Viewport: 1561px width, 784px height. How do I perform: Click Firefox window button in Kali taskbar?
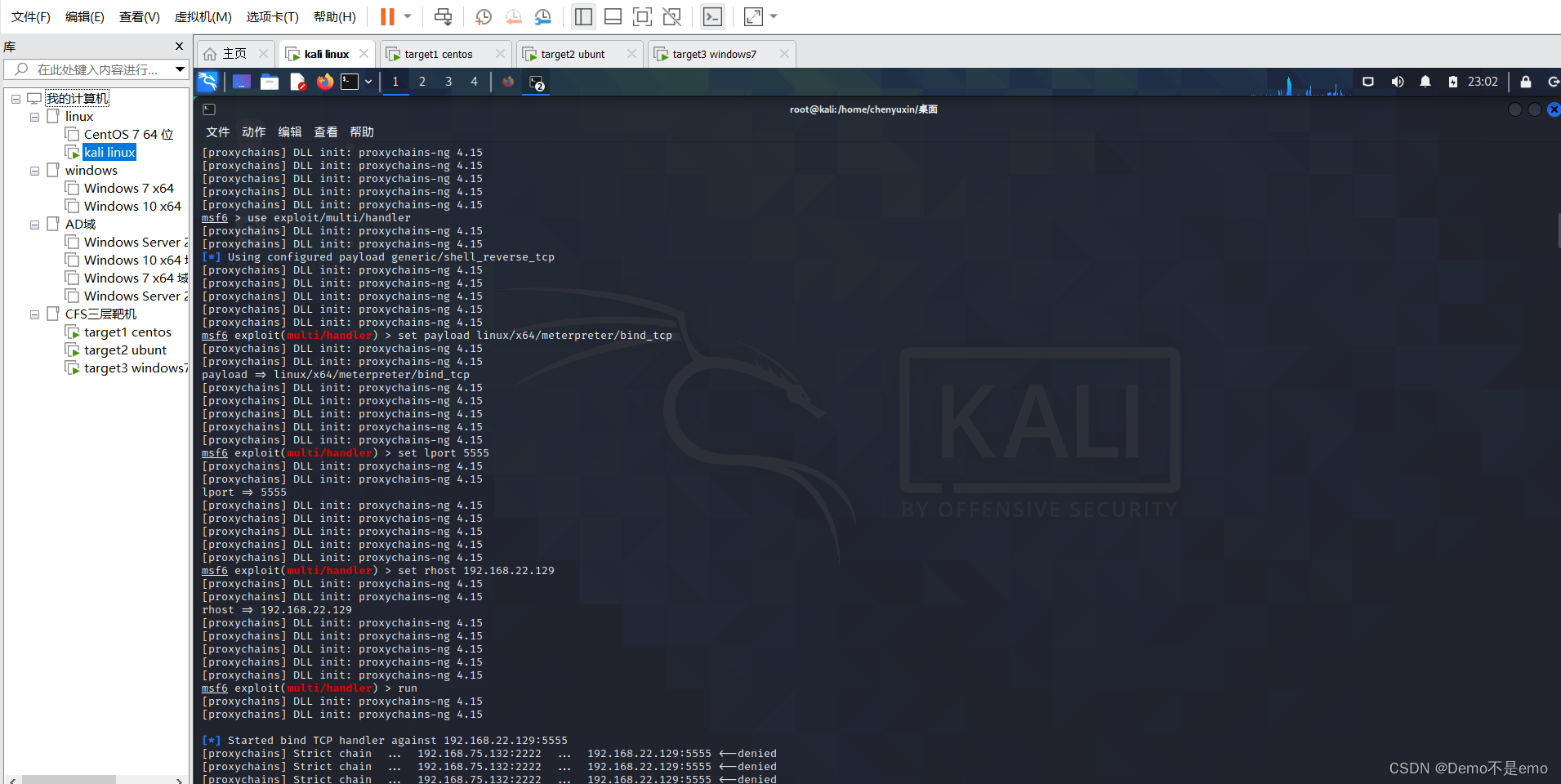pyautogui.click(x=508, y=82)
